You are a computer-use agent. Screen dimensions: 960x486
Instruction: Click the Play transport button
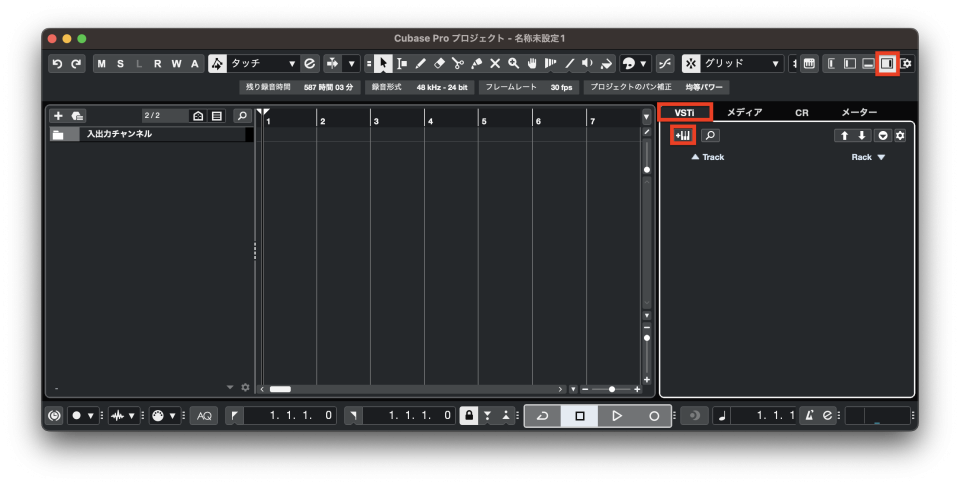[x=617, y=416]
